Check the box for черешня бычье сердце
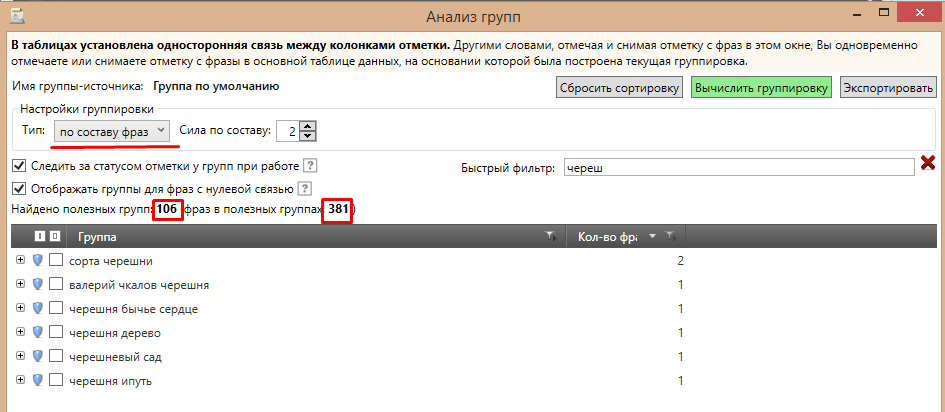945x412 pixels. (56, 308)
